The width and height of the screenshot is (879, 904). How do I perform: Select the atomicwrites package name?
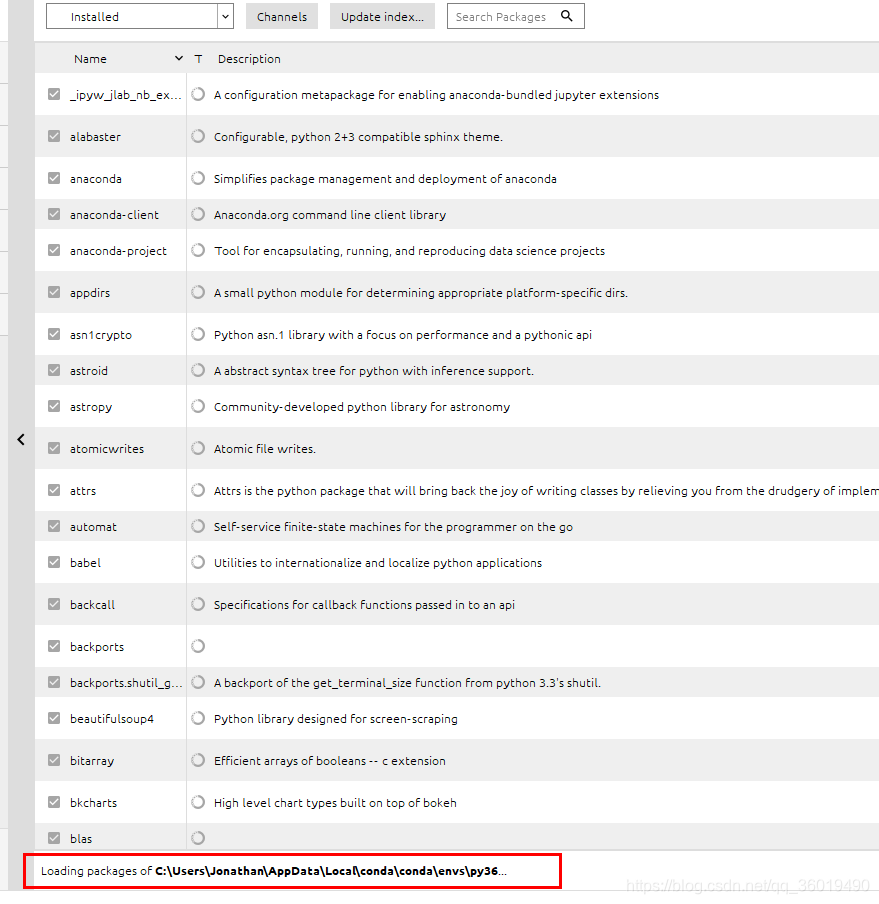(107, 449)
